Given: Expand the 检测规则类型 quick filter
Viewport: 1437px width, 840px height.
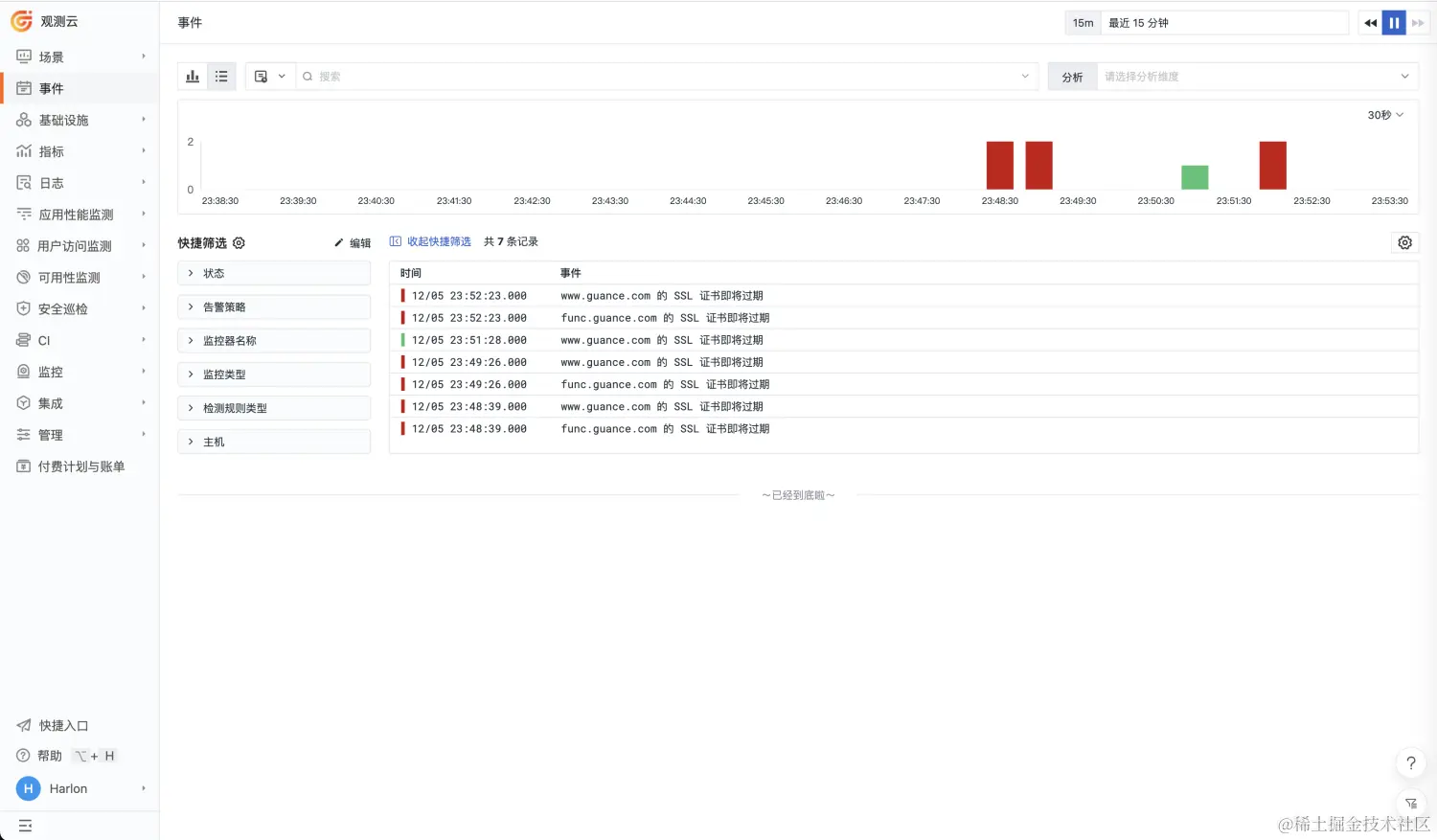Looking at the screenshot, I should pos(274,408).
